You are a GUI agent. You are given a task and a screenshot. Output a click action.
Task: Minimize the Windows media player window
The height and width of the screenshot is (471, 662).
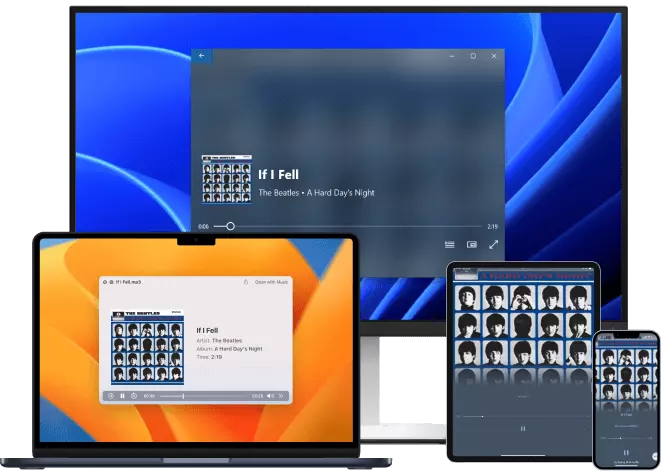[x=452, y=56]
